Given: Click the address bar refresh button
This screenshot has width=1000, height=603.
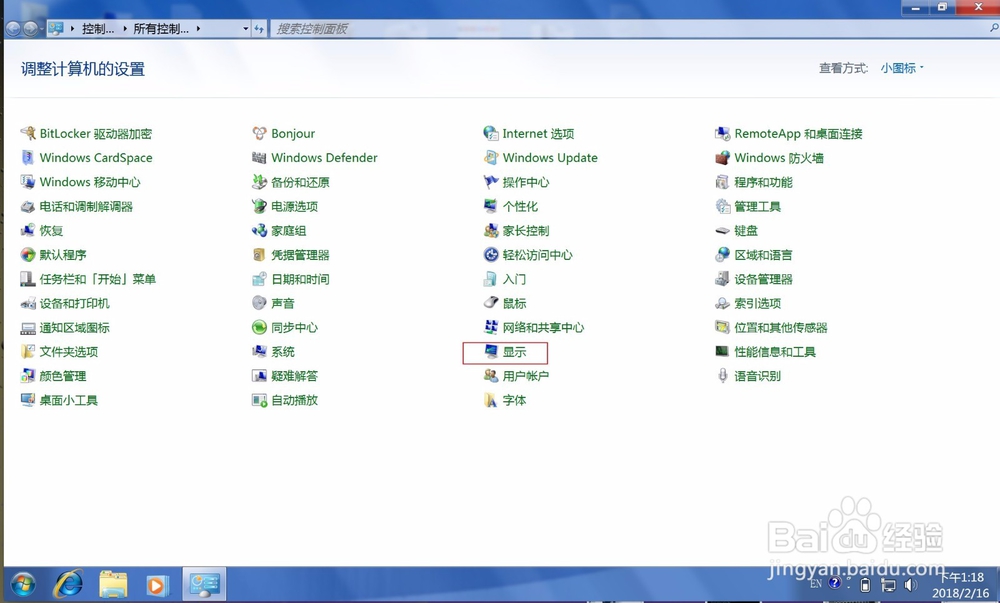Looking at the screenshot, I should (x=259, y=29).
